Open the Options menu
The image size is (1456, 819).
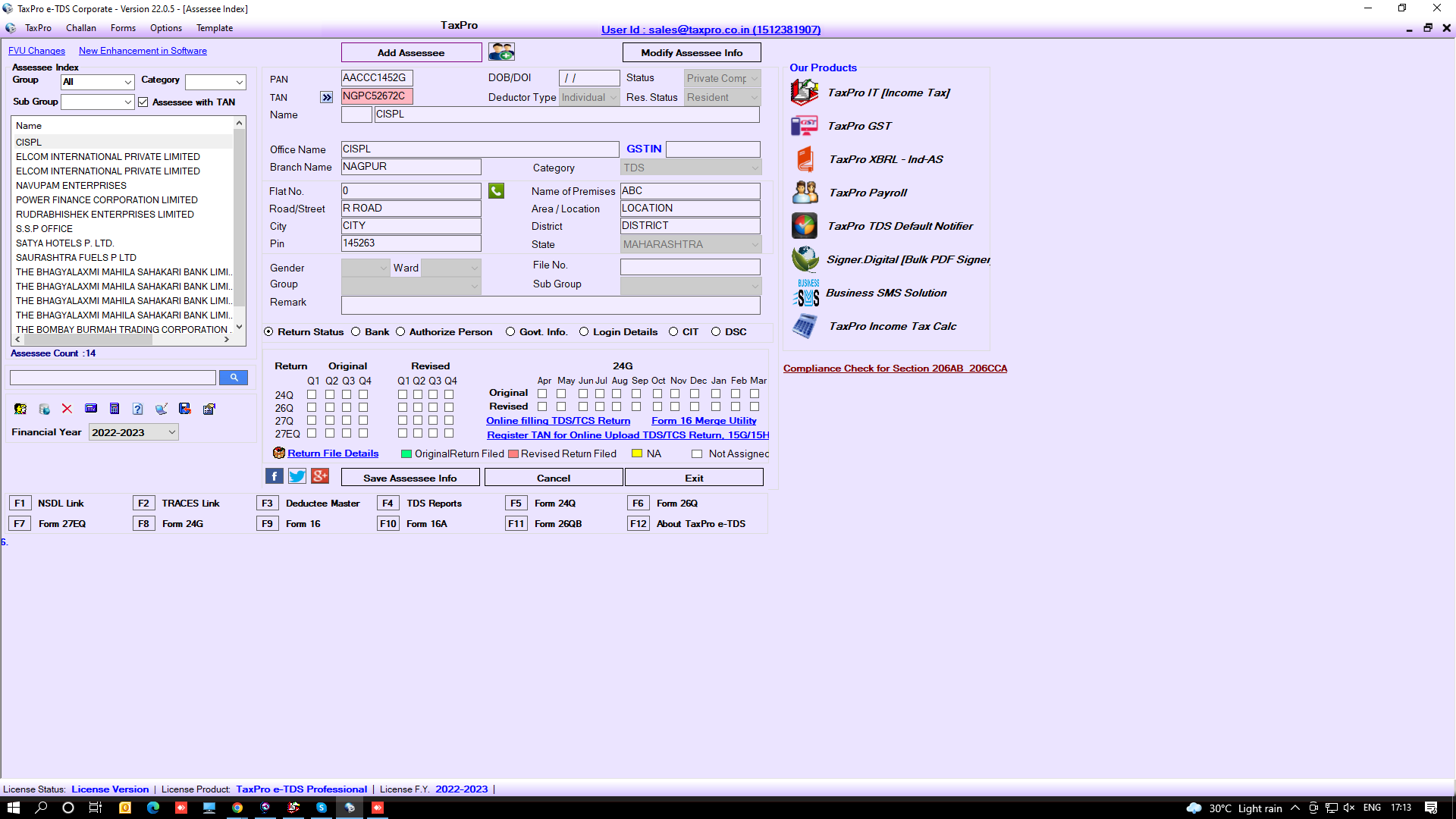point(166,28)
